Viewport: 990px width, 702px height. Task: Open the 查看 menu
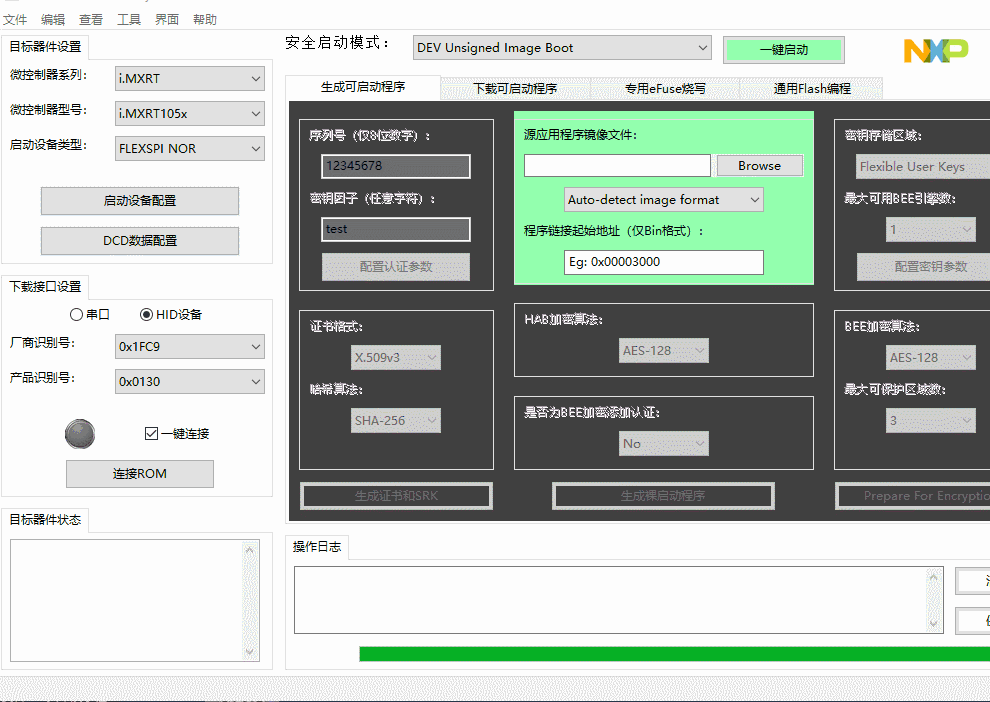[91, 20]
